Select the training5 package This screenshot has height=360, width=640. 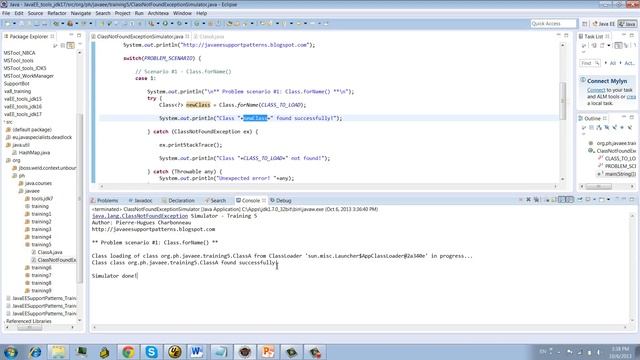pos(38,244)
